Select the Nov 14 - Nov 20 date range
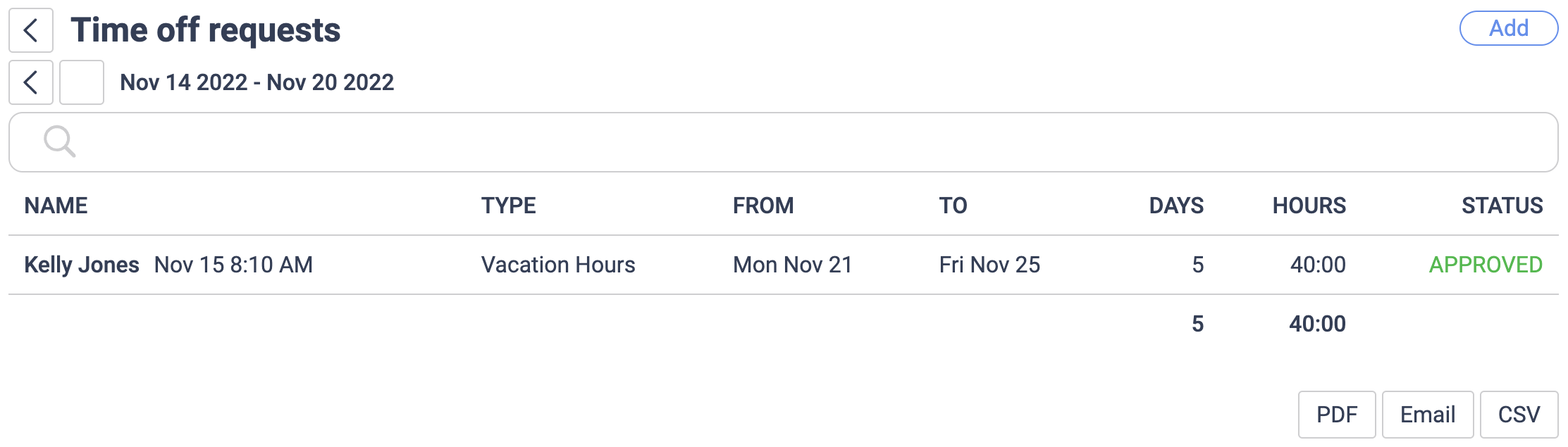 tap(257, 82)
